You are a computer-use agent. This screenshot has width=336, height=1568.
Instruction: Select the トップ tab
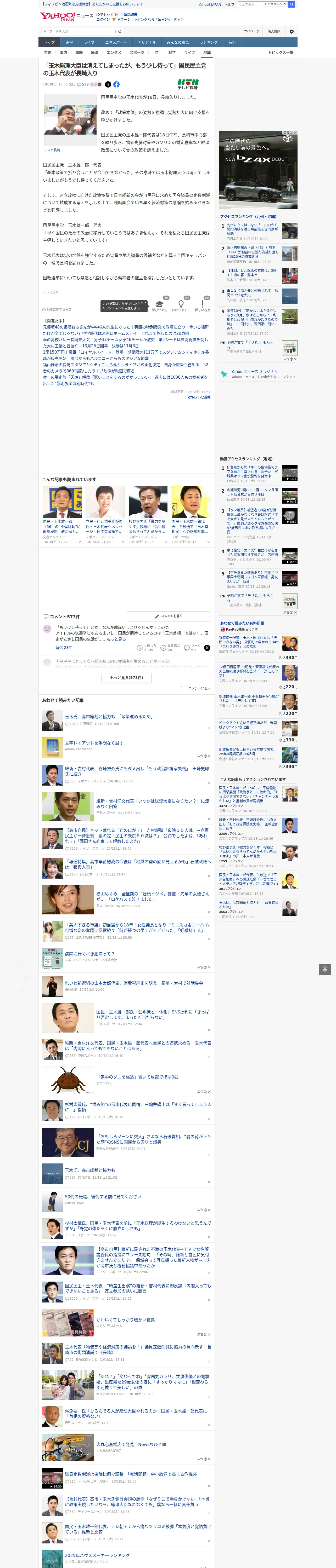49,42
